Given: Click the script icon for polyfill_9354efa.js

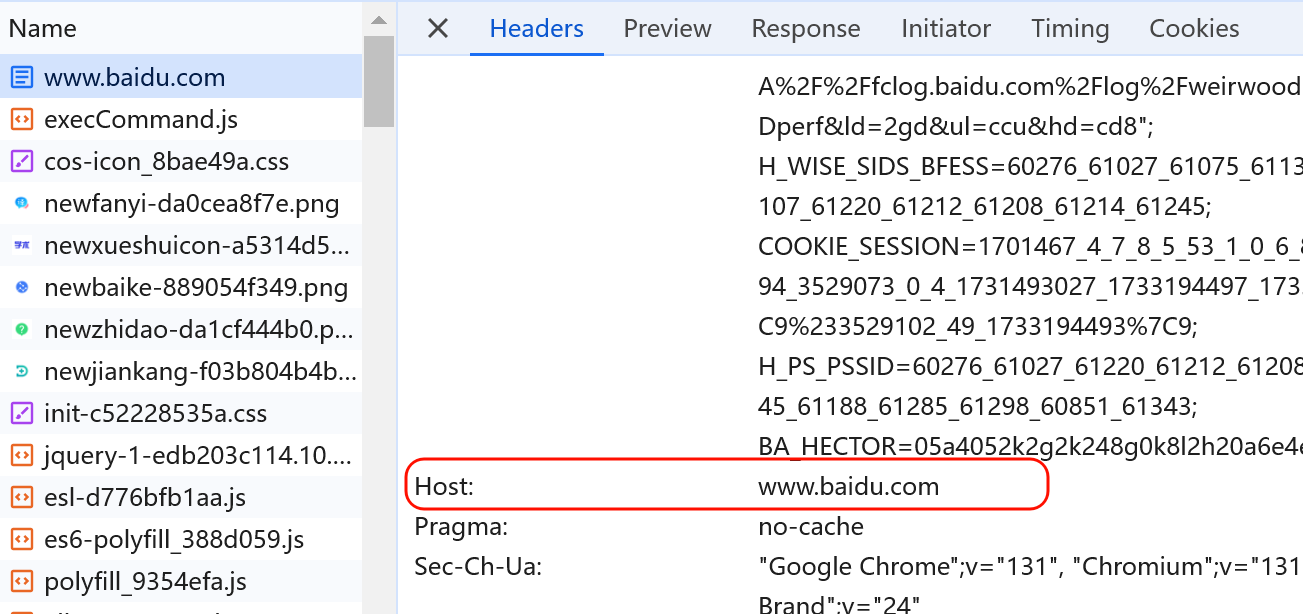Looking at the screenshot, I should click(21, 582).
